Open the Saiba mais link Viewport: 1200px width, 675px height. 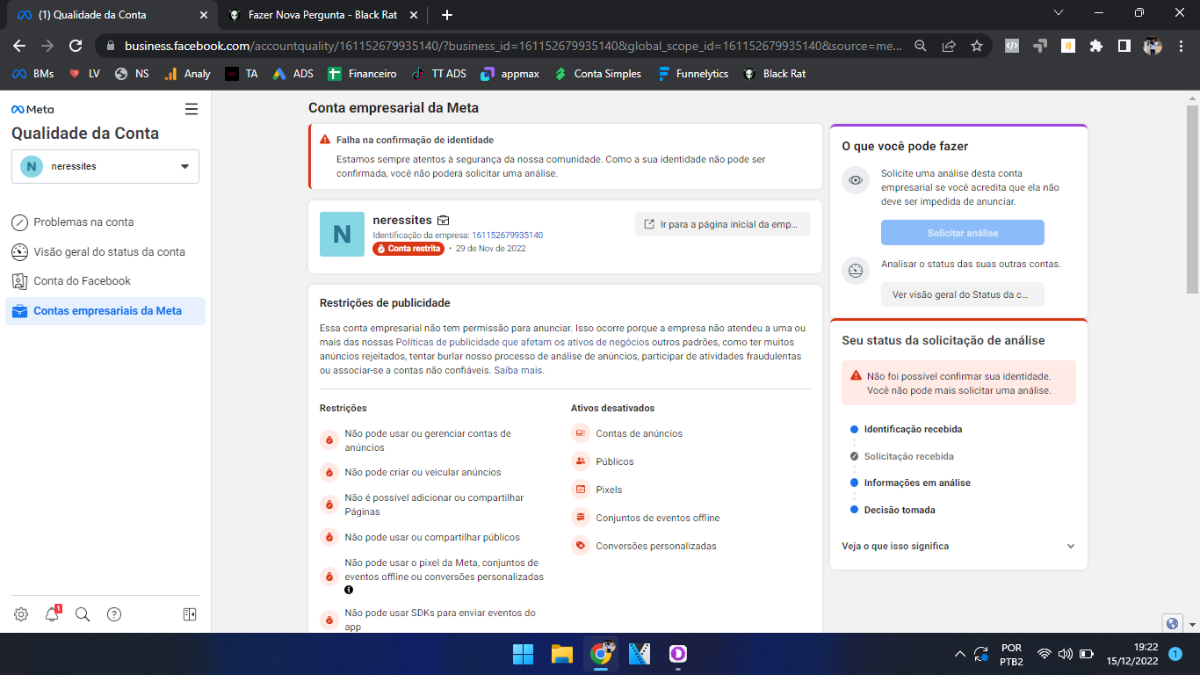[x=518, y=370]
